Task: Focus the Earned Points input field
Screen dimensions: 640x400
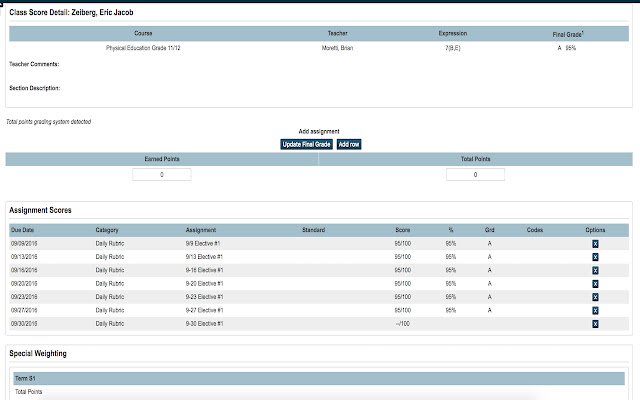Action: click(162, 175)
